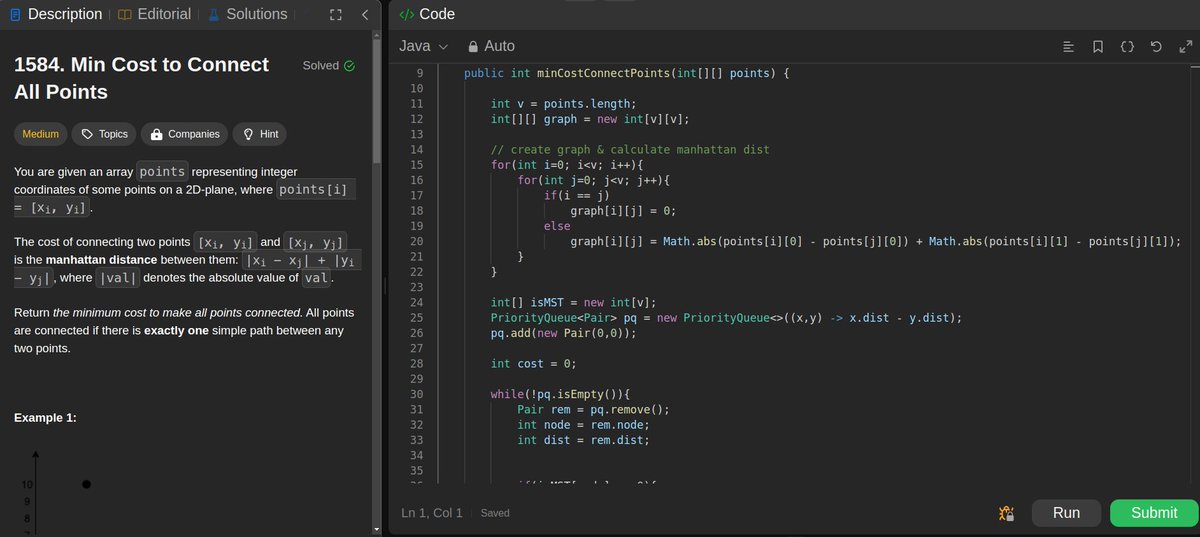Click the Saved status text
Screen dimensions: 1200x537
[495, 513]
